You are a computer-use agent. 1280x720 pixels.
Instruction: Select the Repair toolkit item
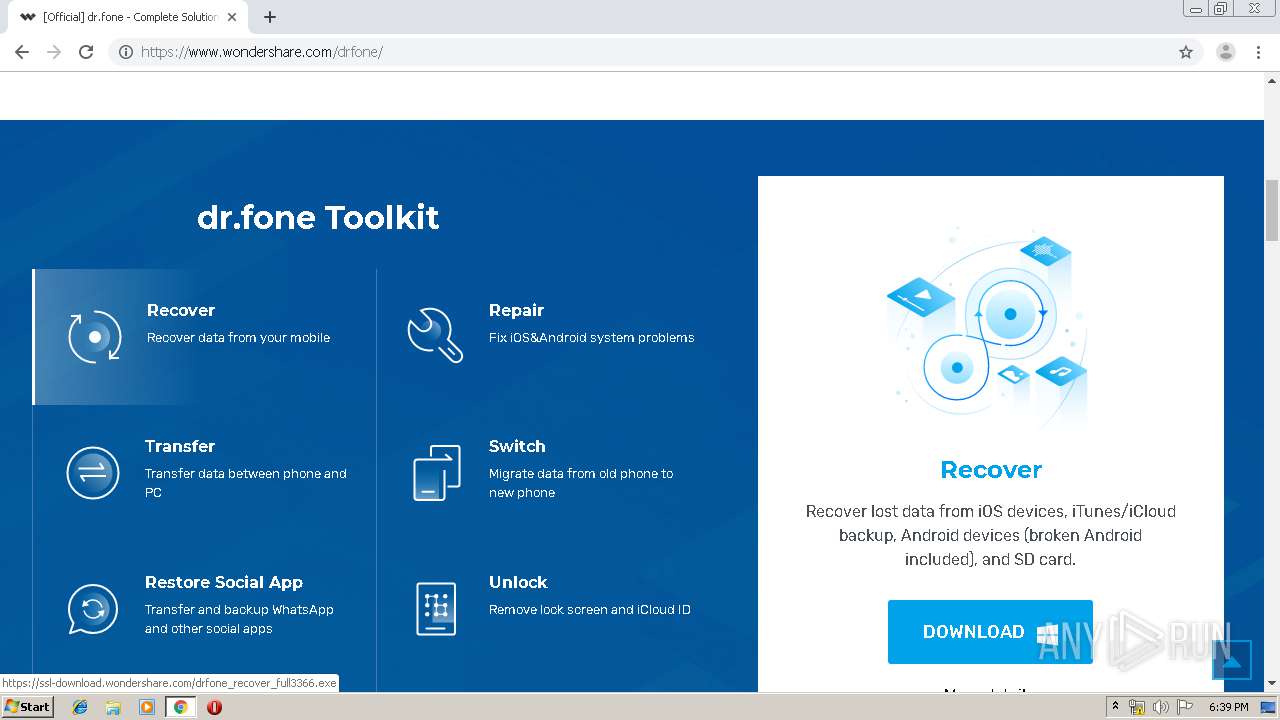[548, 337]
